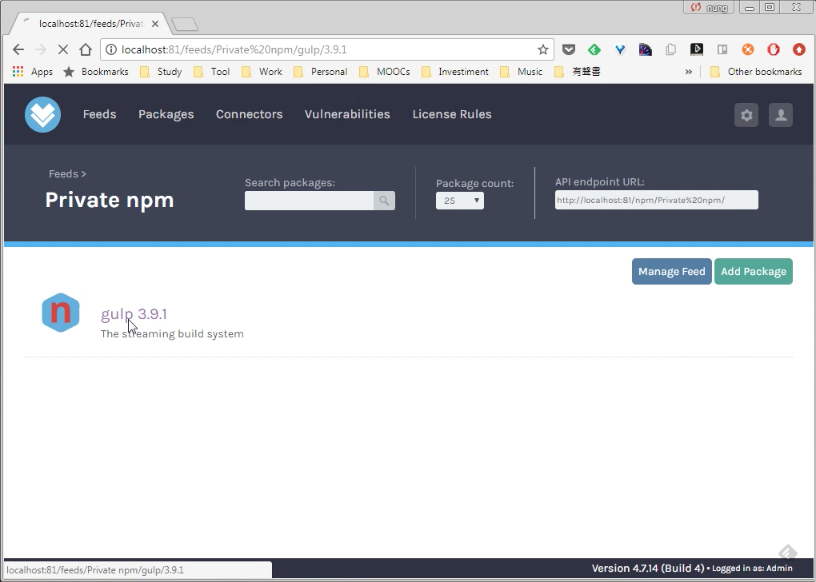Viewport: 816px width, 582px height.
Task: Open the Feeds menu
Action: pyautogui.click(x=99, y=115)
